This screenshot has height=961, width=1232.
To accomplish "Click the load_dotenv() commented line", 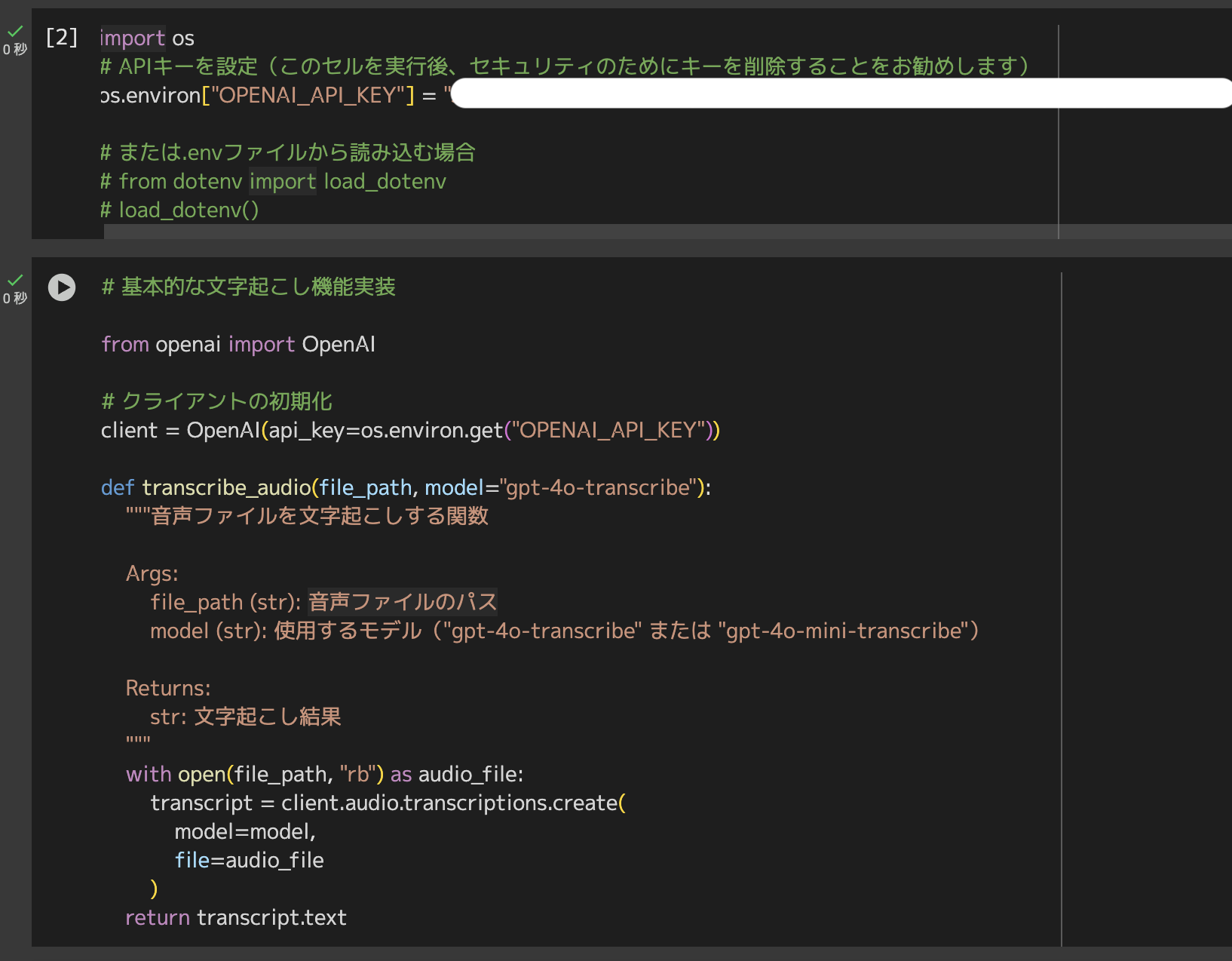I will [178, 210].
